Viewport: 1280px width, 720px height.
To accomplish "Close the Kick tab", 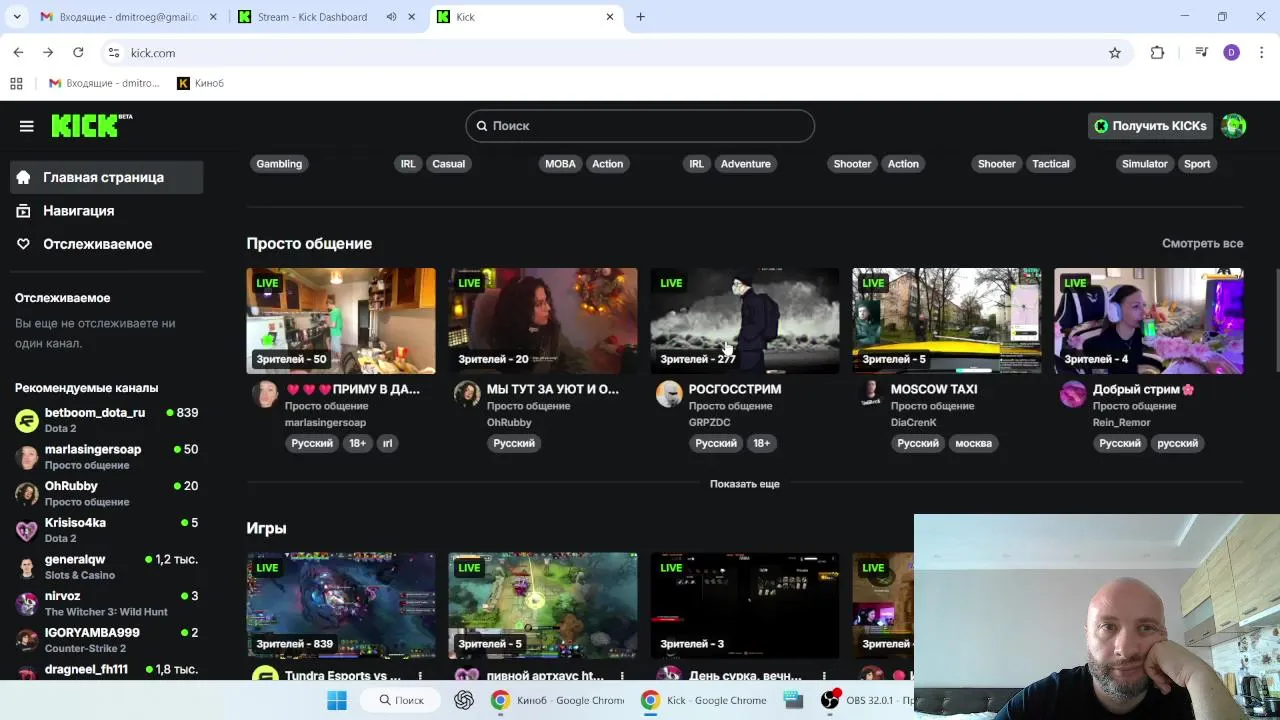I will (x=610, y=17).
